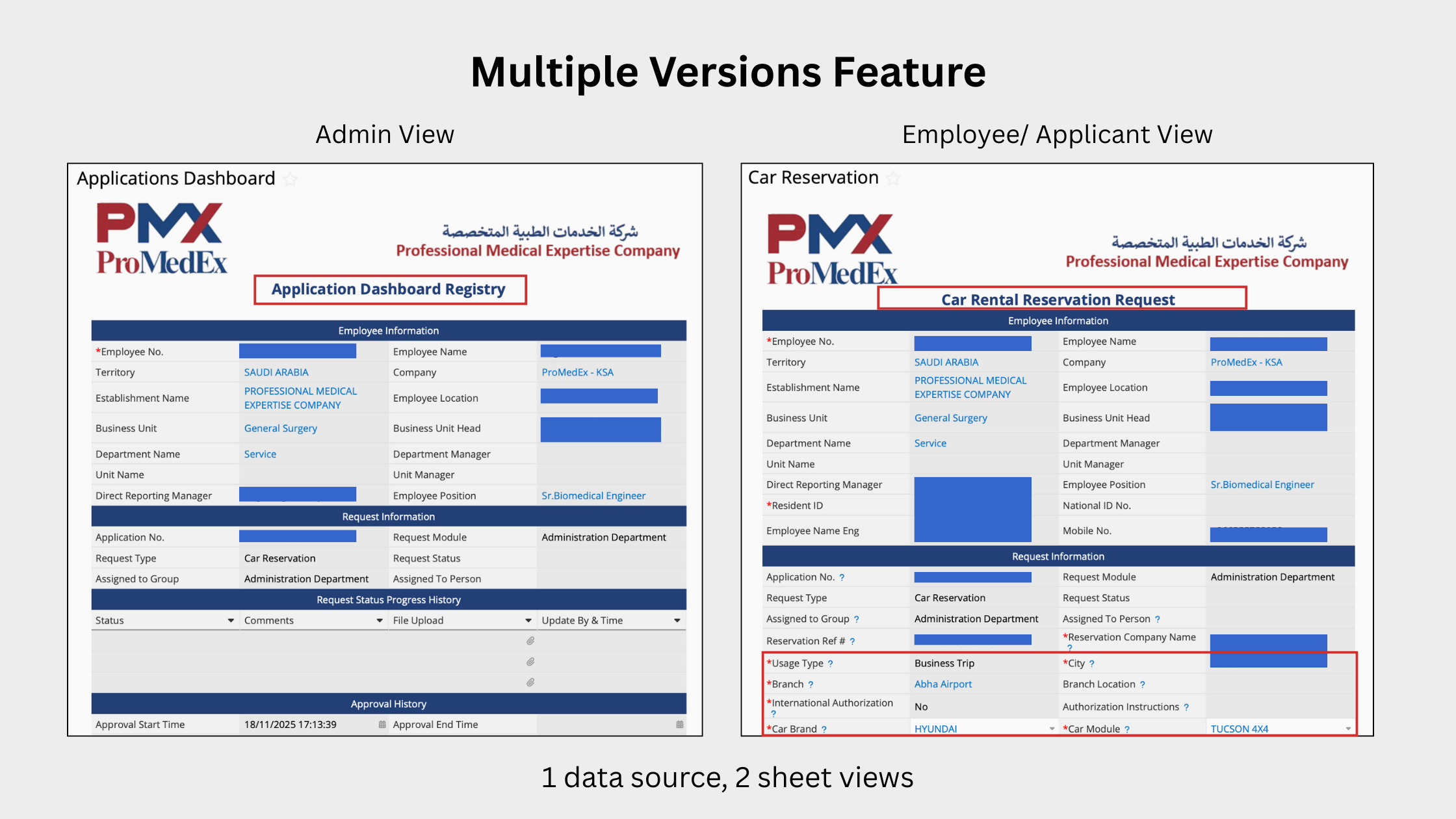
Task: Open the Abha Airport branch link
Action: [x=942, y=684]
